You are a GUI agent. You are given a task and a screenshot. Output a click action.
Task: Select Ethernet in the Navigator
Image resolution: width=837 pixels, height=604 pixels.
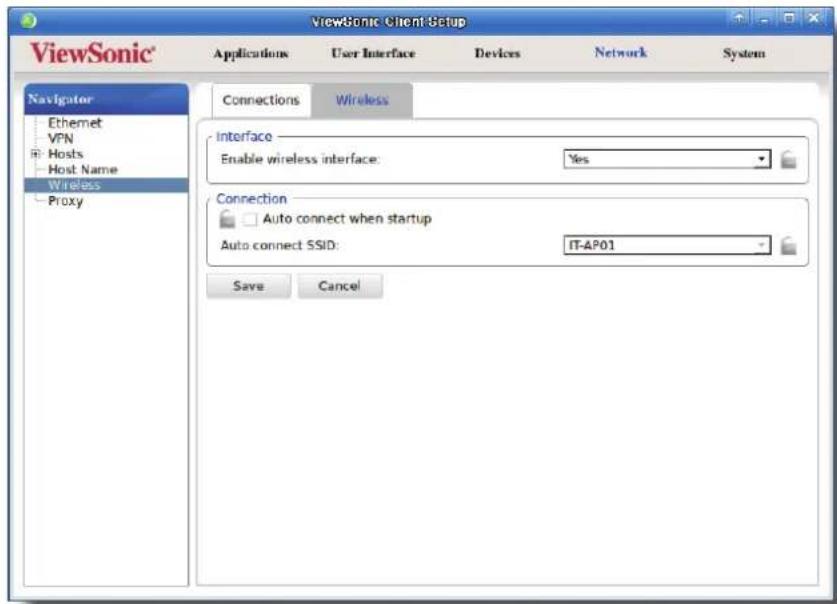pos(75,123)
